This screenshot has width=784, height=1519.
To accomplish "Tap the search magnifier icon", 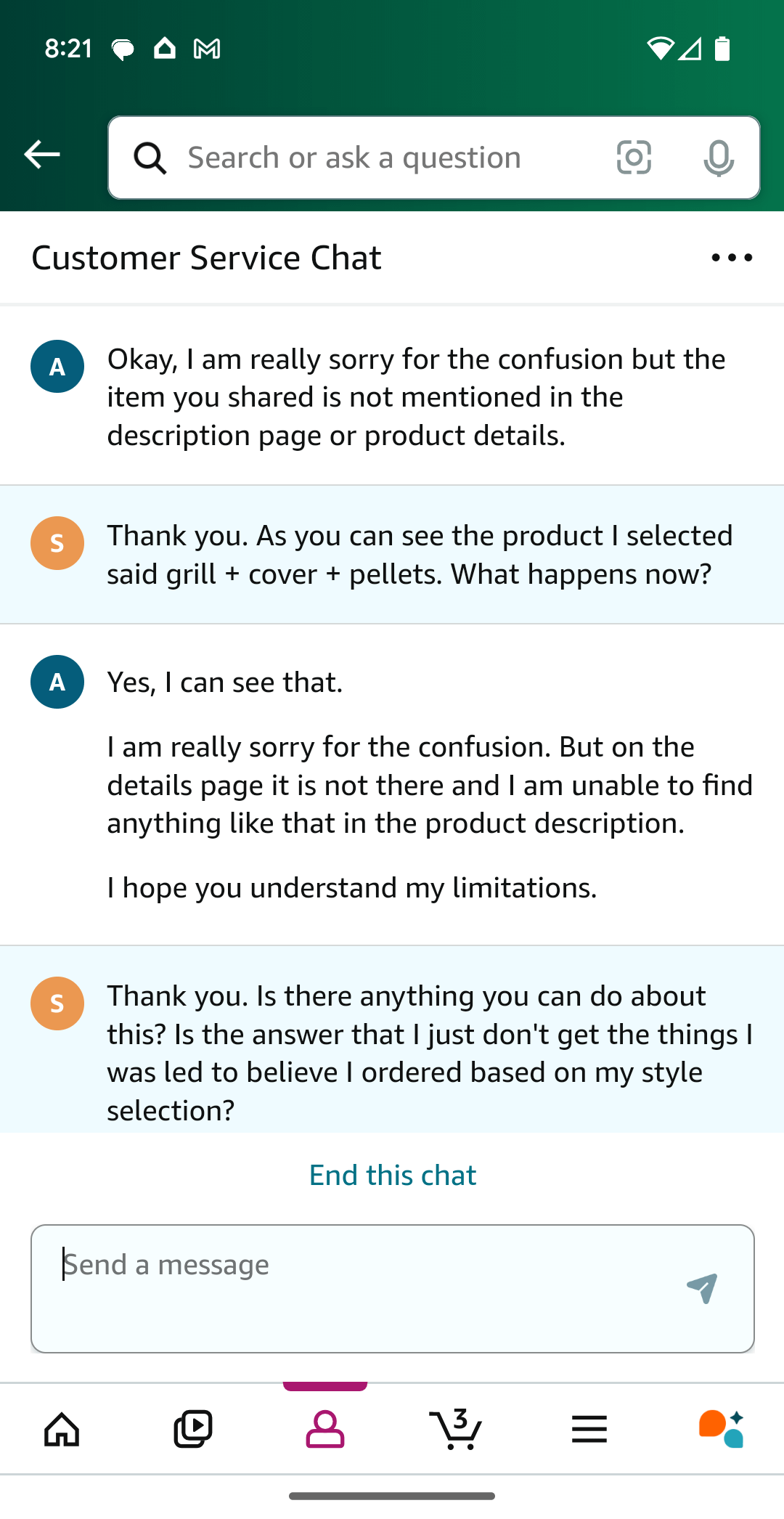I will click(150, 158).
